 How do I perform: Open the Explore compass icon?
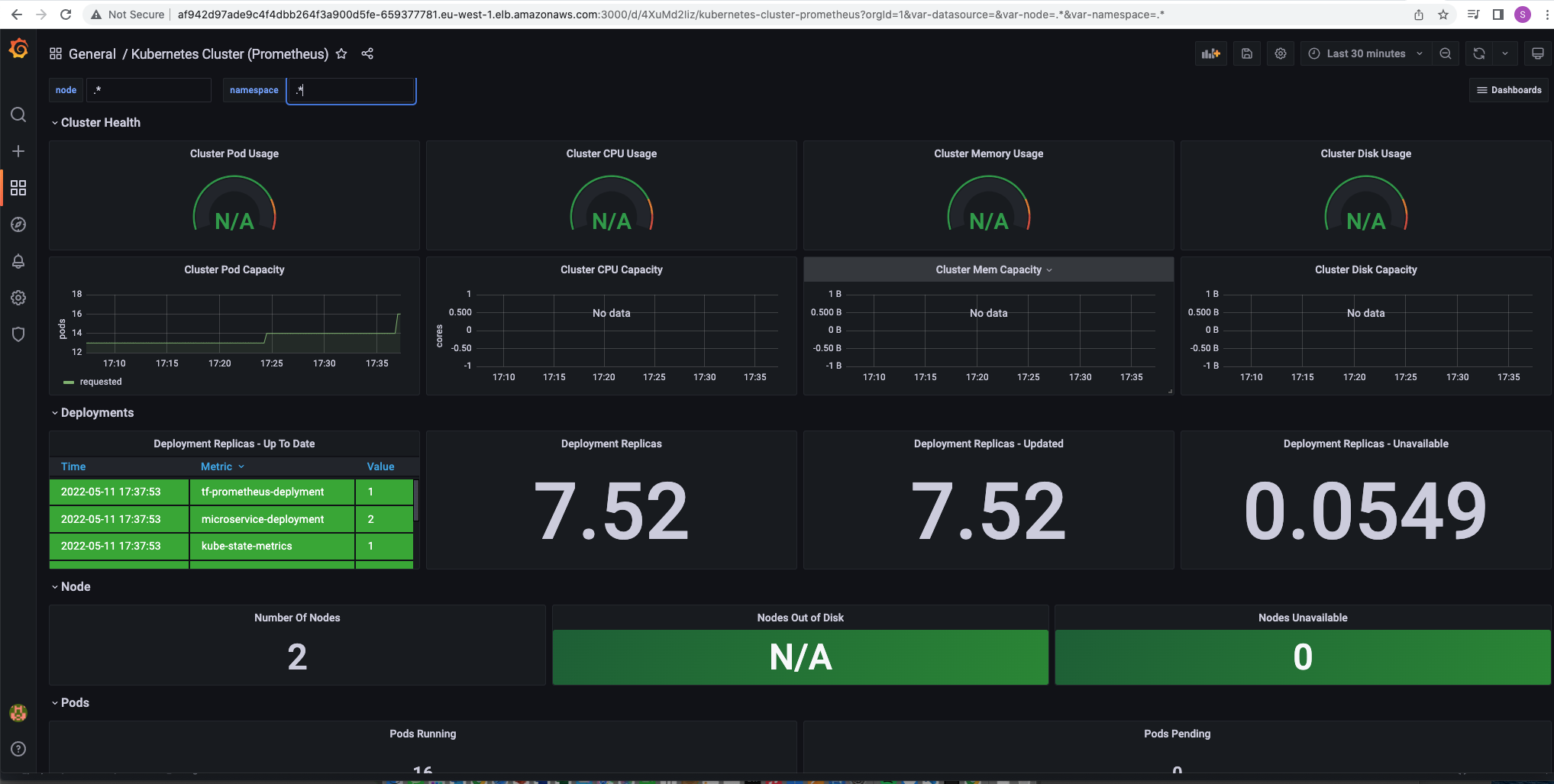[18, 224]
